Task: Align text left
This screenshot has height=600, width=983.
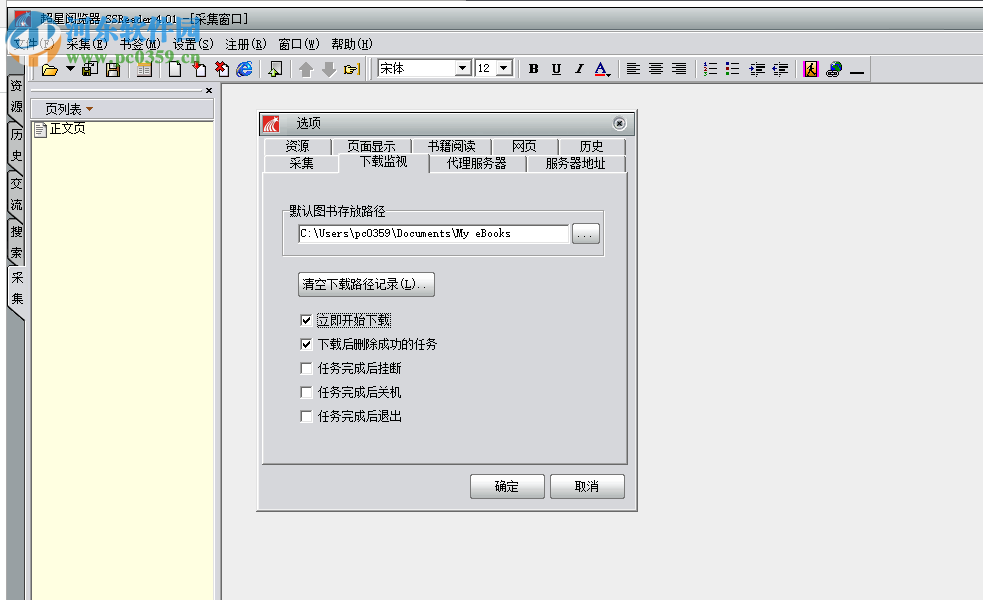Action: coord(633,69)
